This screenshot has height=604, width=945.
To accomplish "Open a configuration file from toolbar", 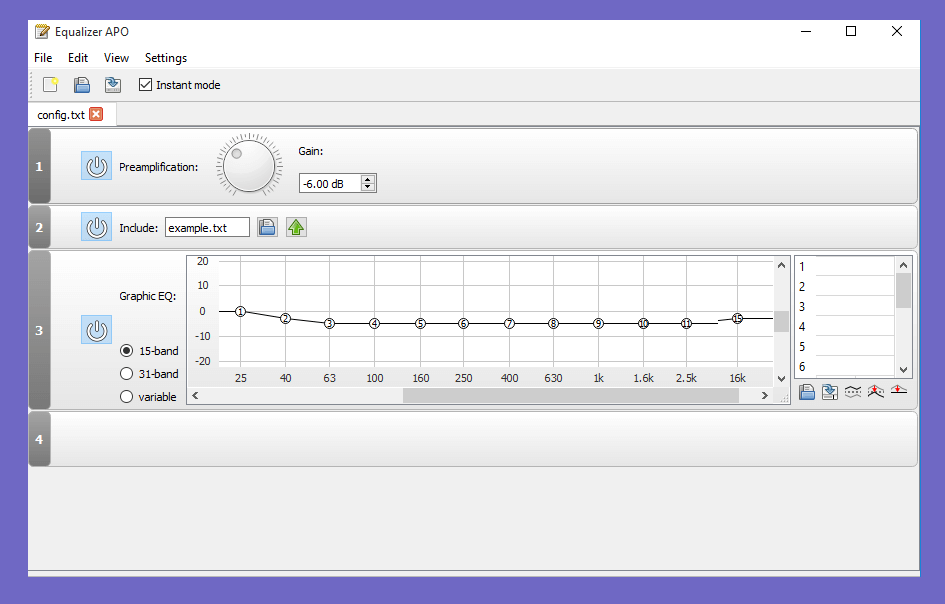I will 82,85.
